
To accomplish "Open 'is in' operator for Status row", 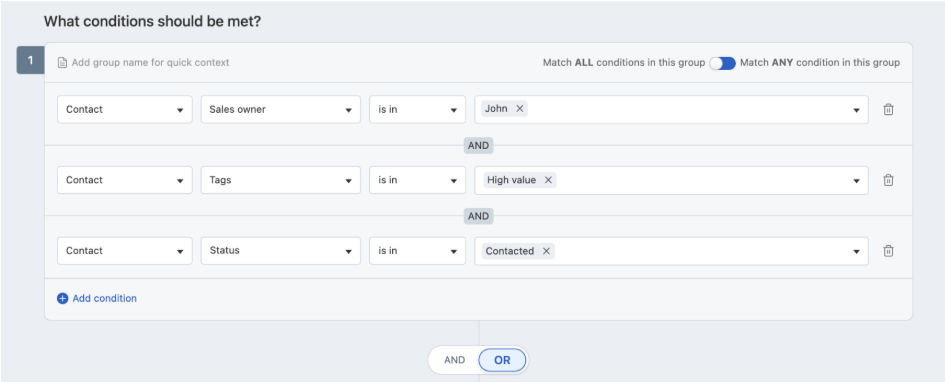I will [x=418, y=251].
